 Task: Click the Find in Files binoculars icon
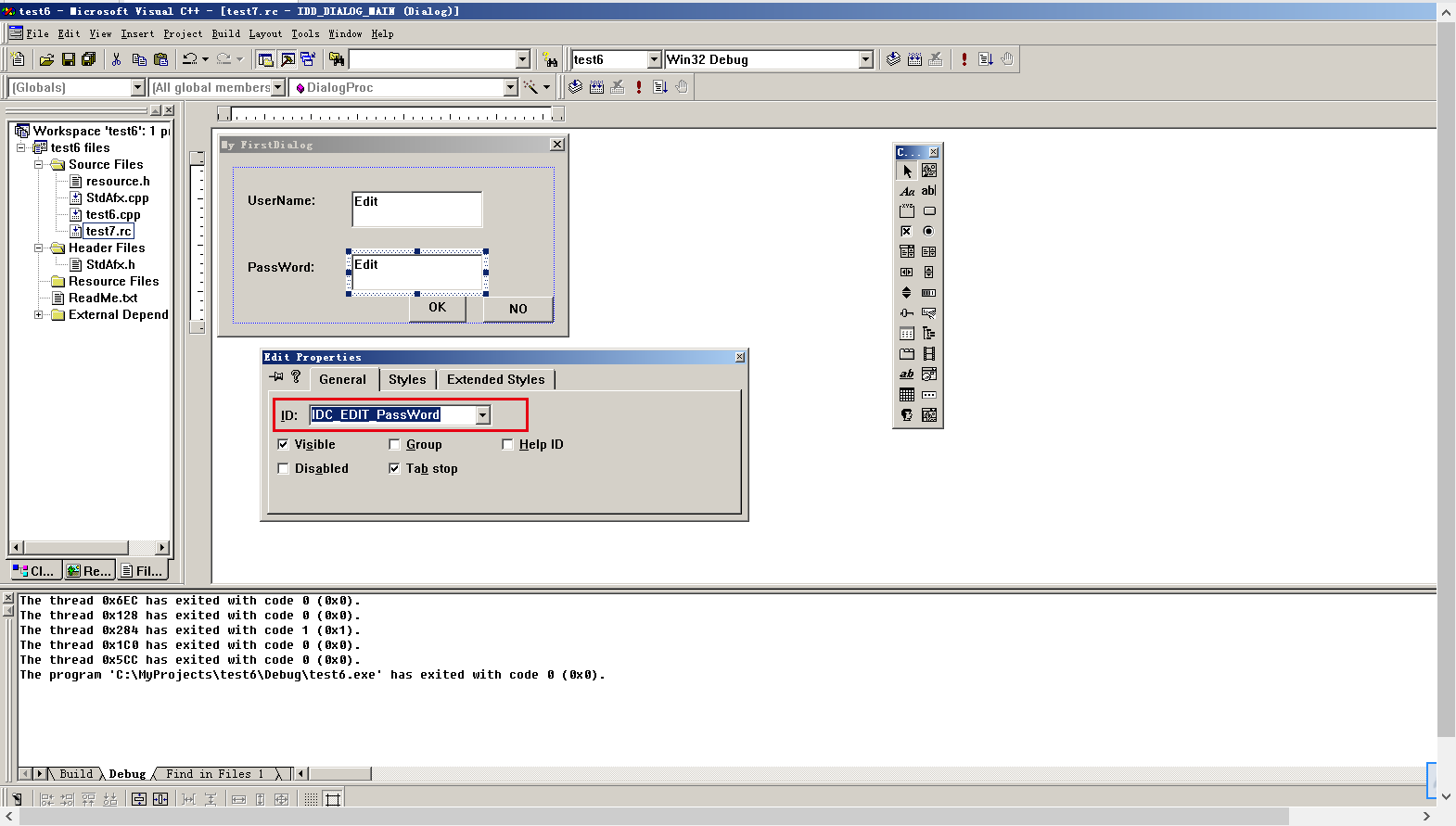337,59
